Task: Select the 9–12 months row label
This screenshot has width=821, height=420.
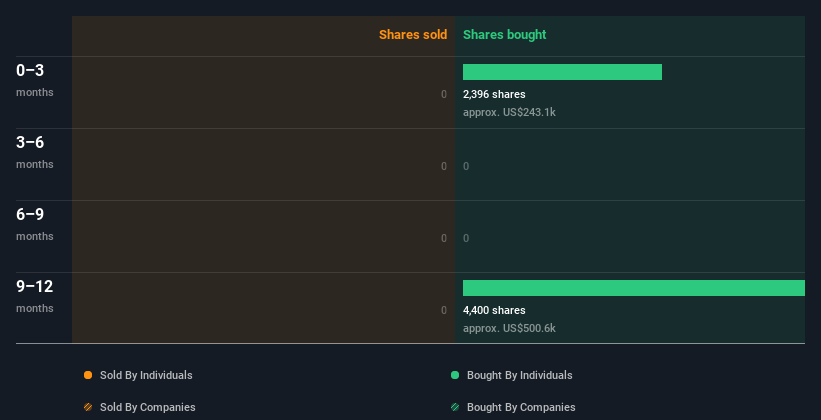Action: click(35, 296)
